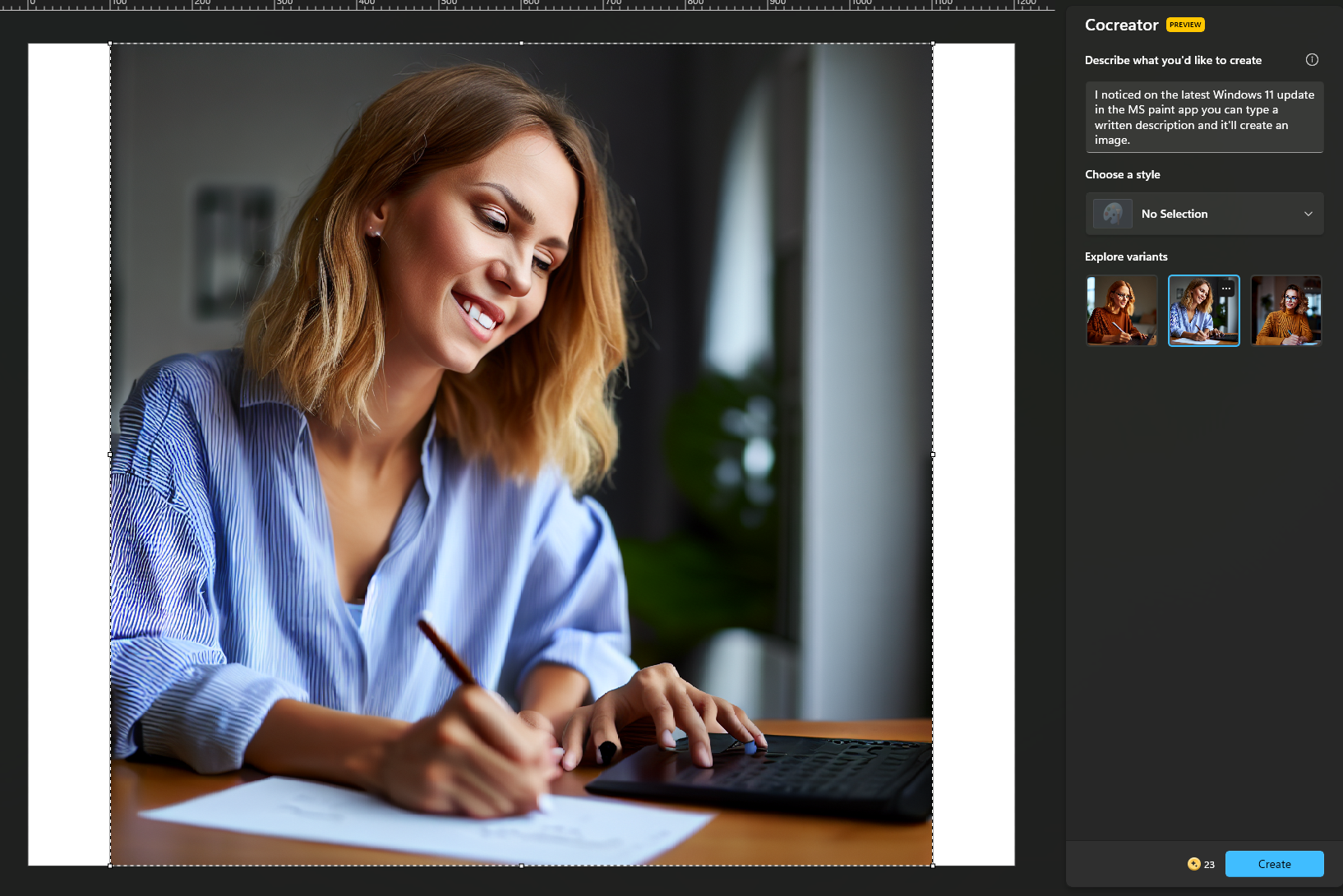Click the right-middle selection handle
This screenshot has width=1343, height=896.
click(x=932, y=455)
